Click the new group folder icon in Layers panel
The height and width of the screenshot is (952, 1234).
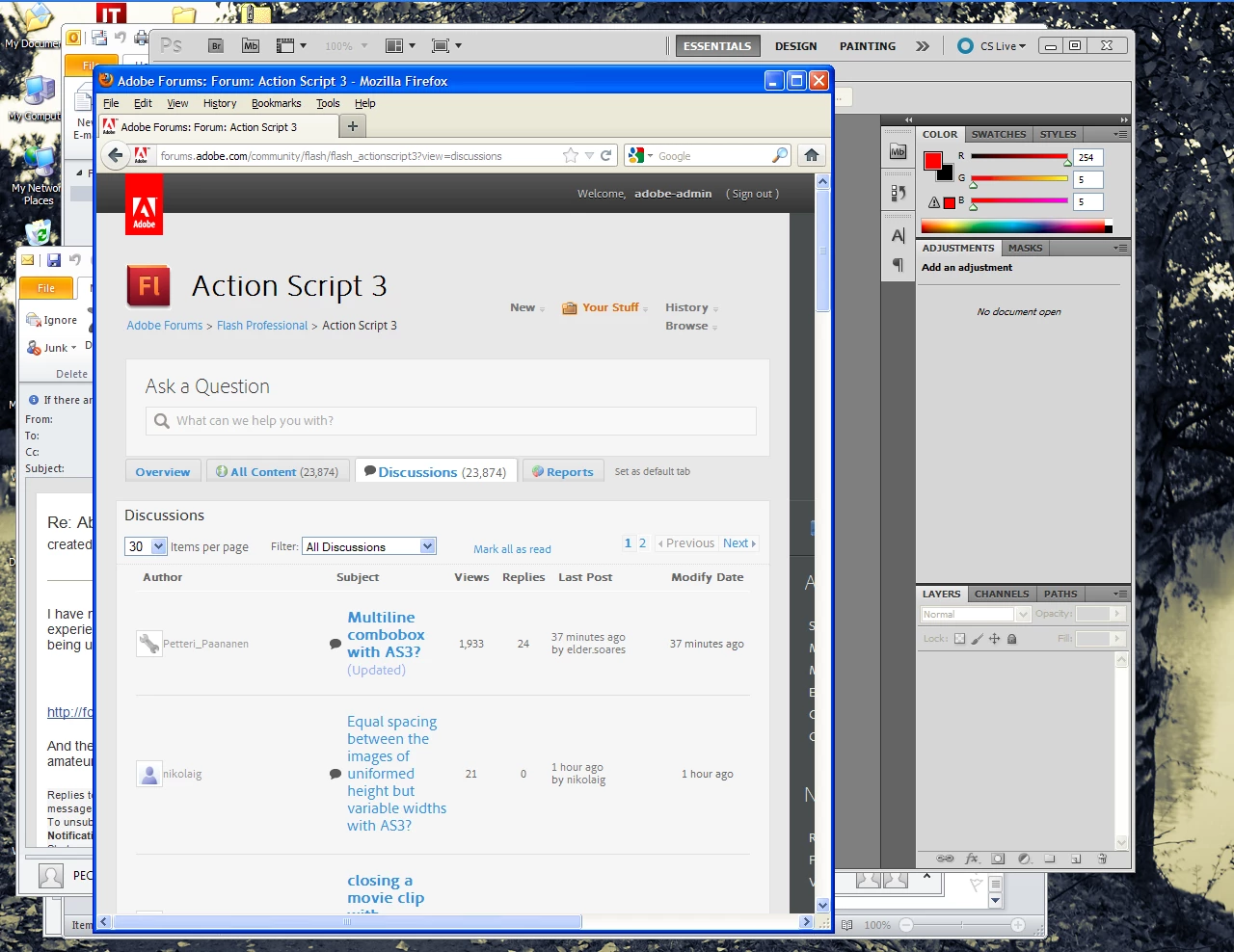(x=1050, y=859)
